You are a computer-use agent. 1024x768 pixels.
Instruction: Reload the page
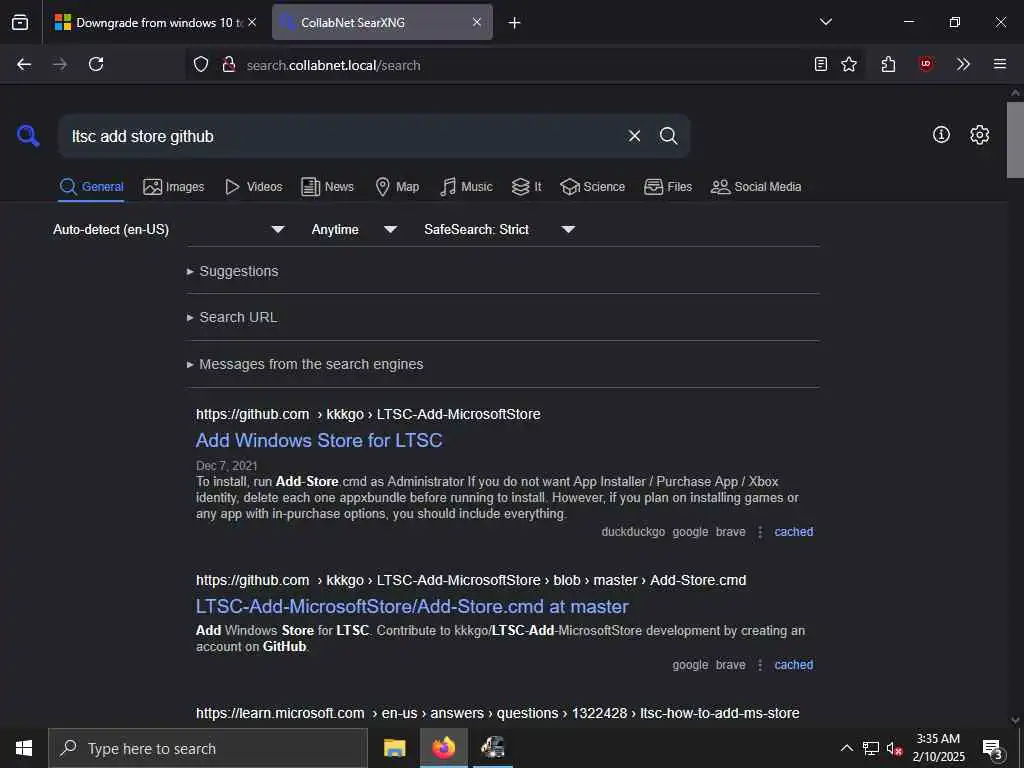96,64
